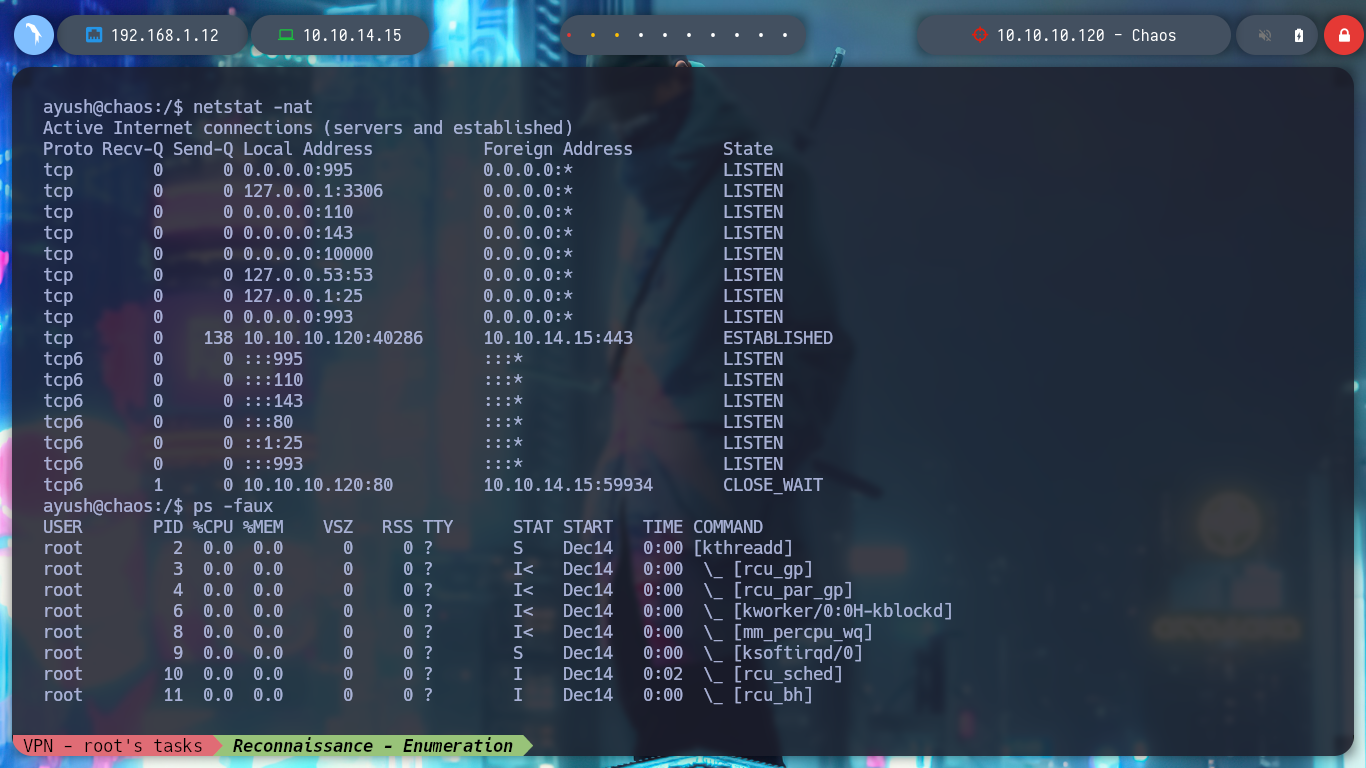Screen dimensions: 1366x768
Task: Click the START column header
Action: tap(588, 527)
